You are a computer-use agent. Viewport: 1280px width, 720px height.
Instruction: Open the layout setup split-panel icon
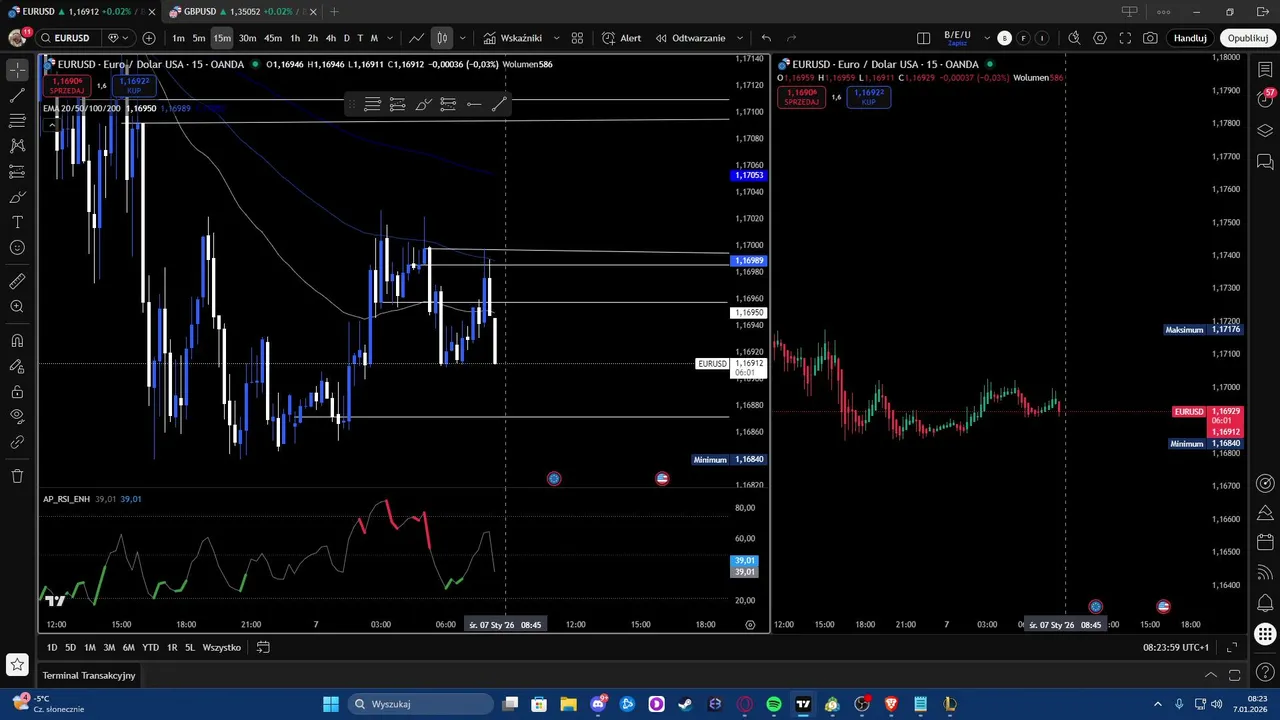pyautogui.click(x=924, y=38)
